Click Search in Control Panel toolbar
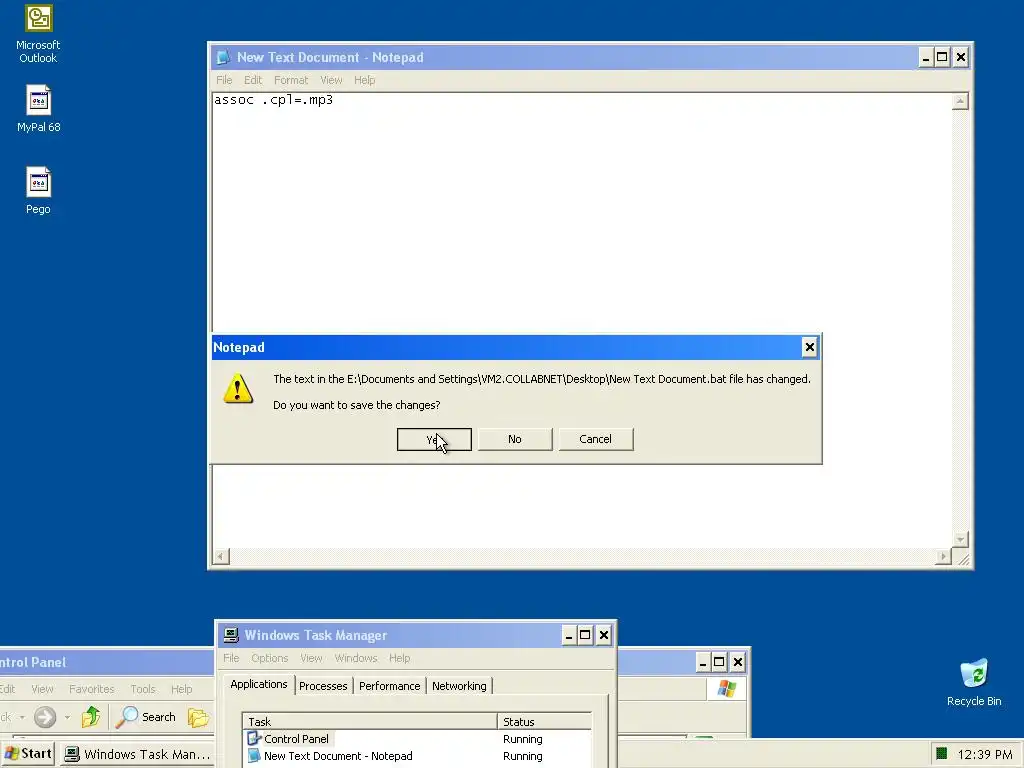 (146, 717)
